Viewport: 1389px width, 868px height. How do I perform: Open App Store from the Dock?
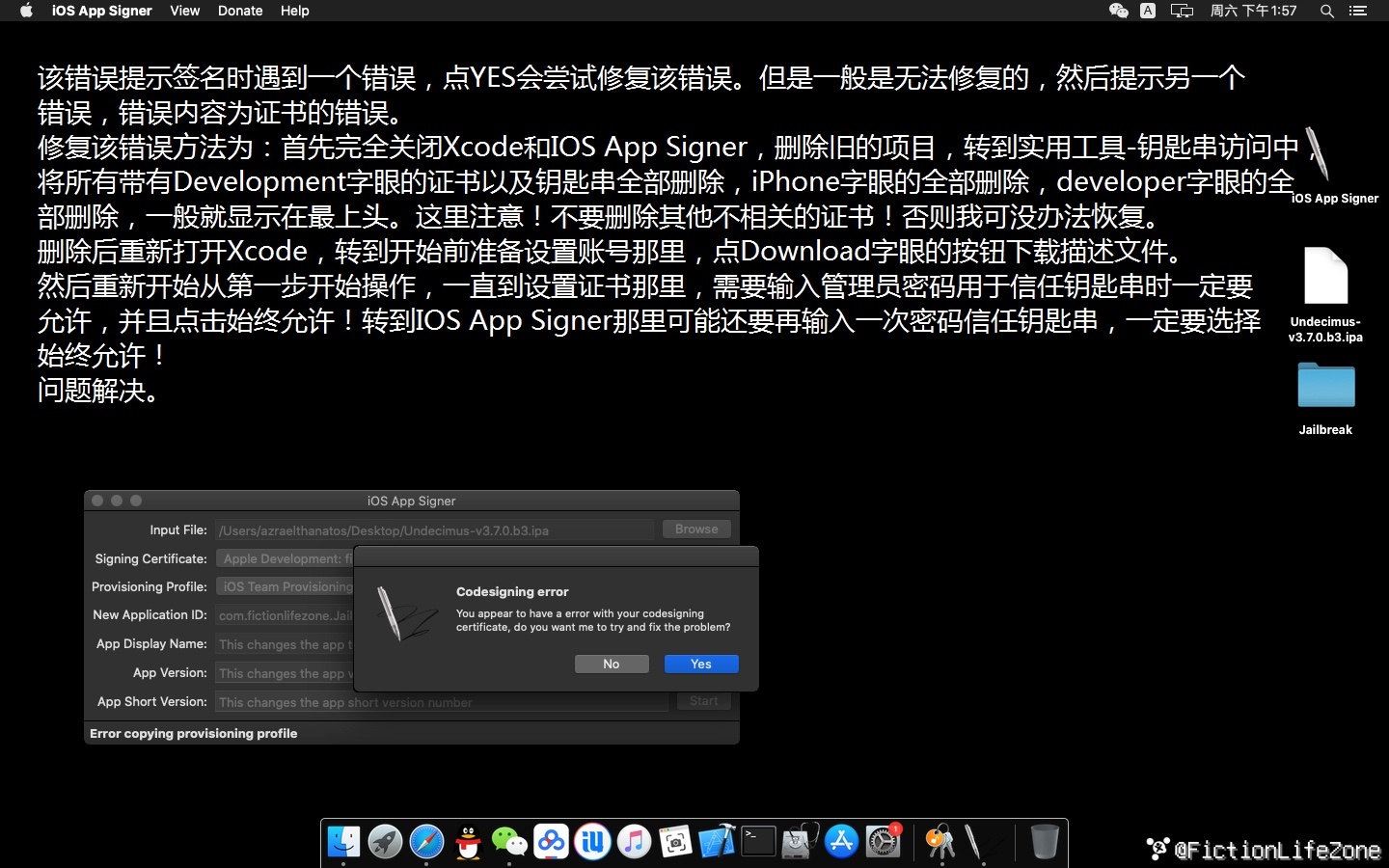pos(841,842)
